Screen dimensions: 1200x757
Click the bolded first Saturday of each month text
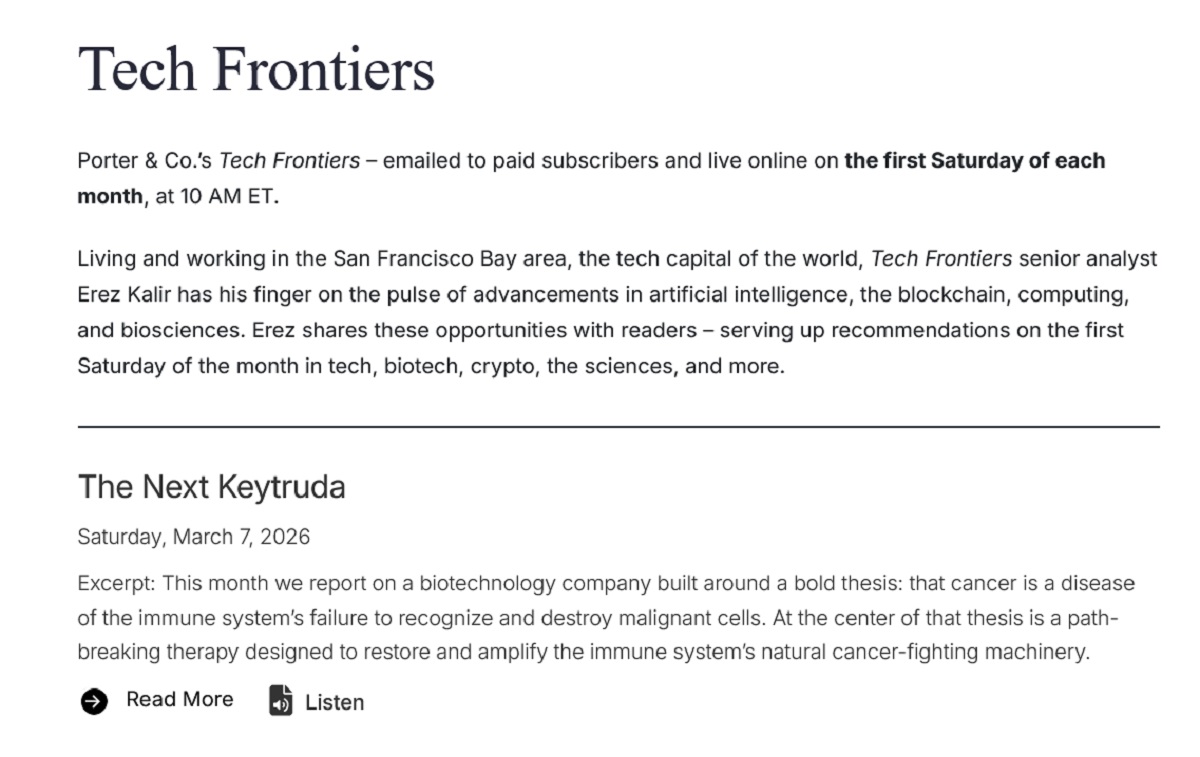coord(975,160)
